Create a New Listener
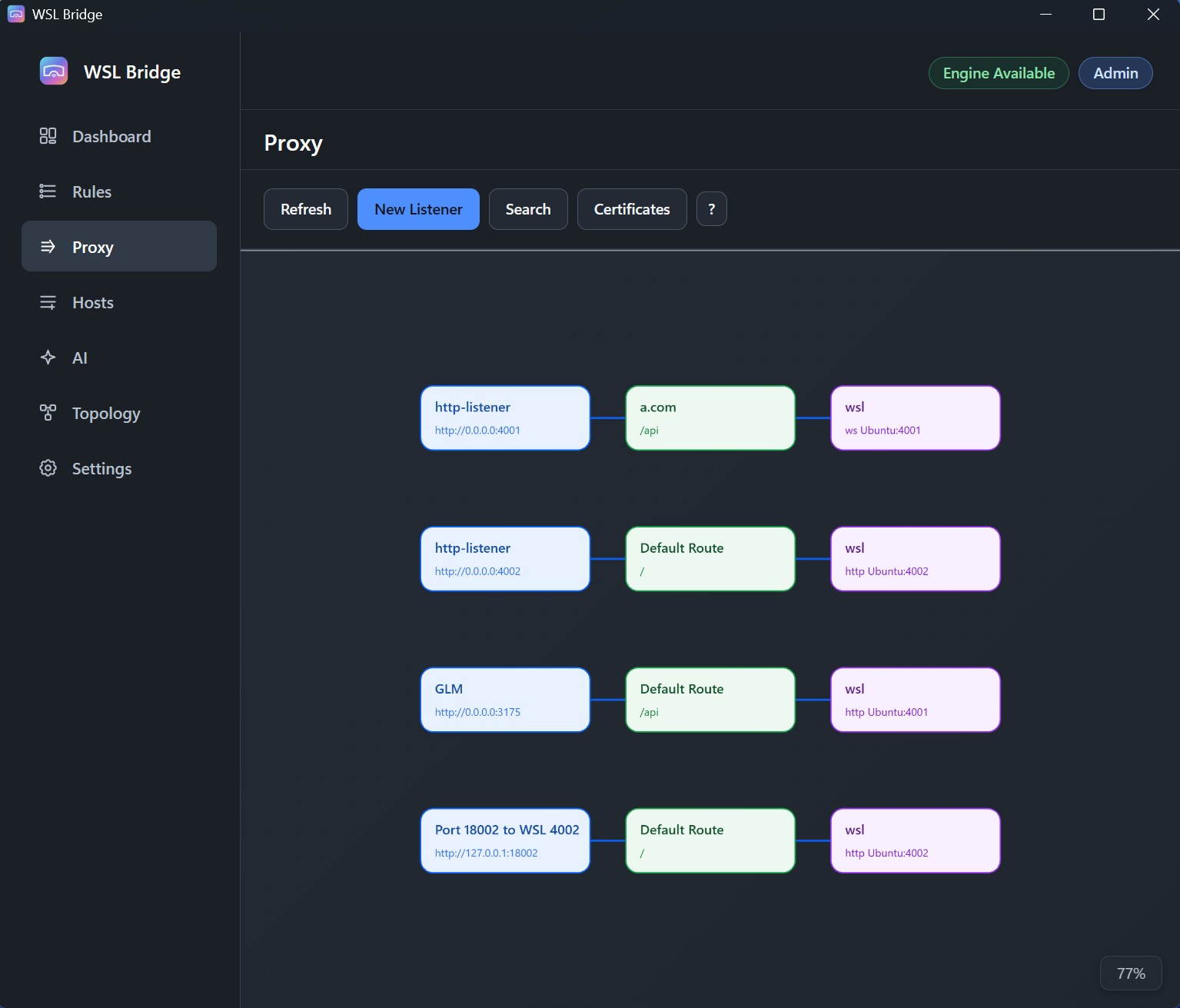 pos(418,209)
